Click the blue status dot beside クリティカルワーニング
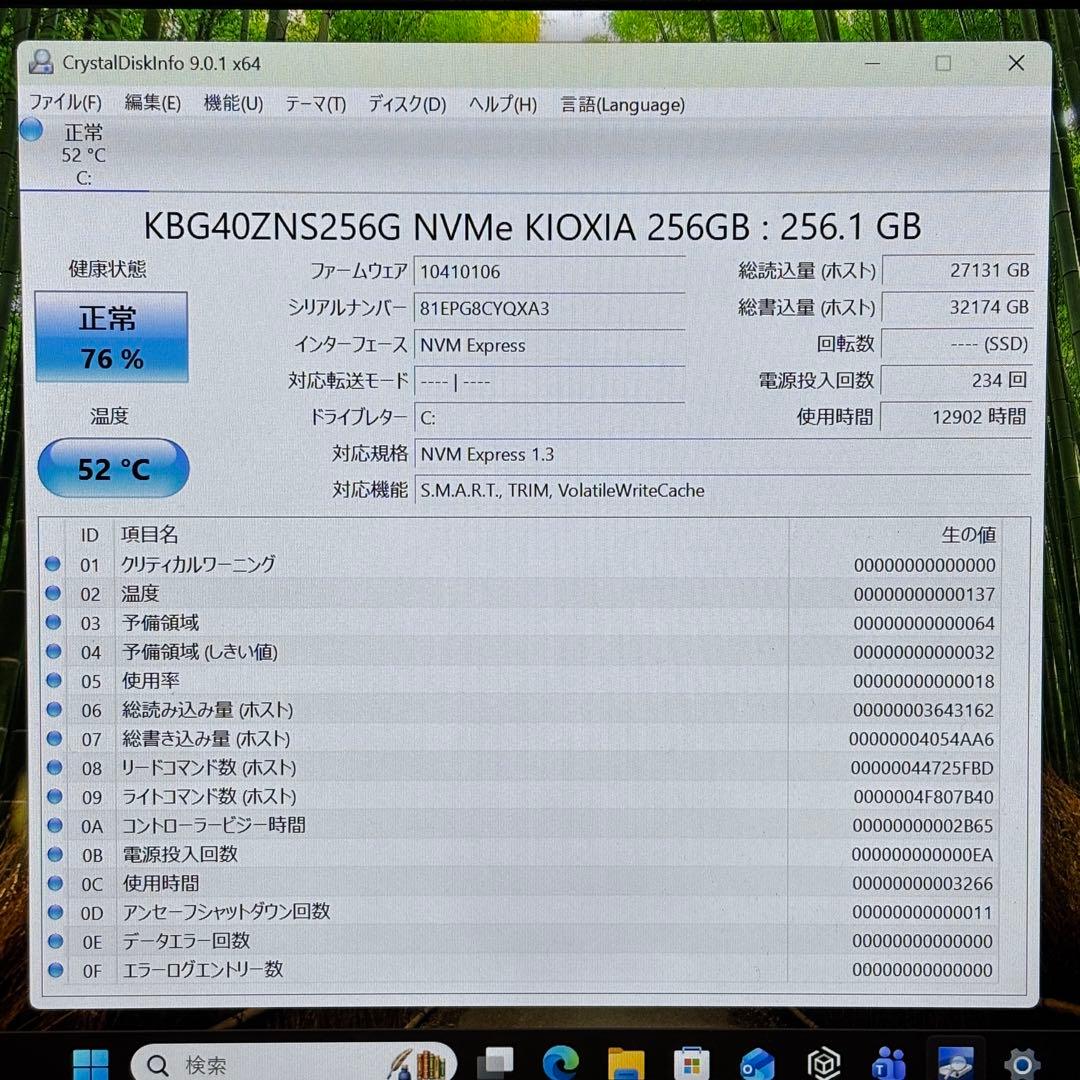 point(53,565)
